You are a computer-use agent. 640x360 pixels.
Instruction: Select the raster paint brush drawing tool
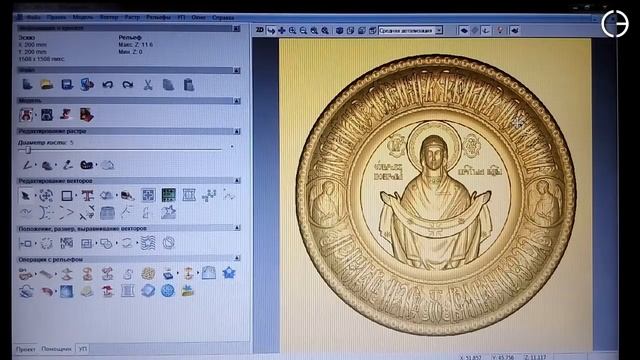tap(27, 165)
